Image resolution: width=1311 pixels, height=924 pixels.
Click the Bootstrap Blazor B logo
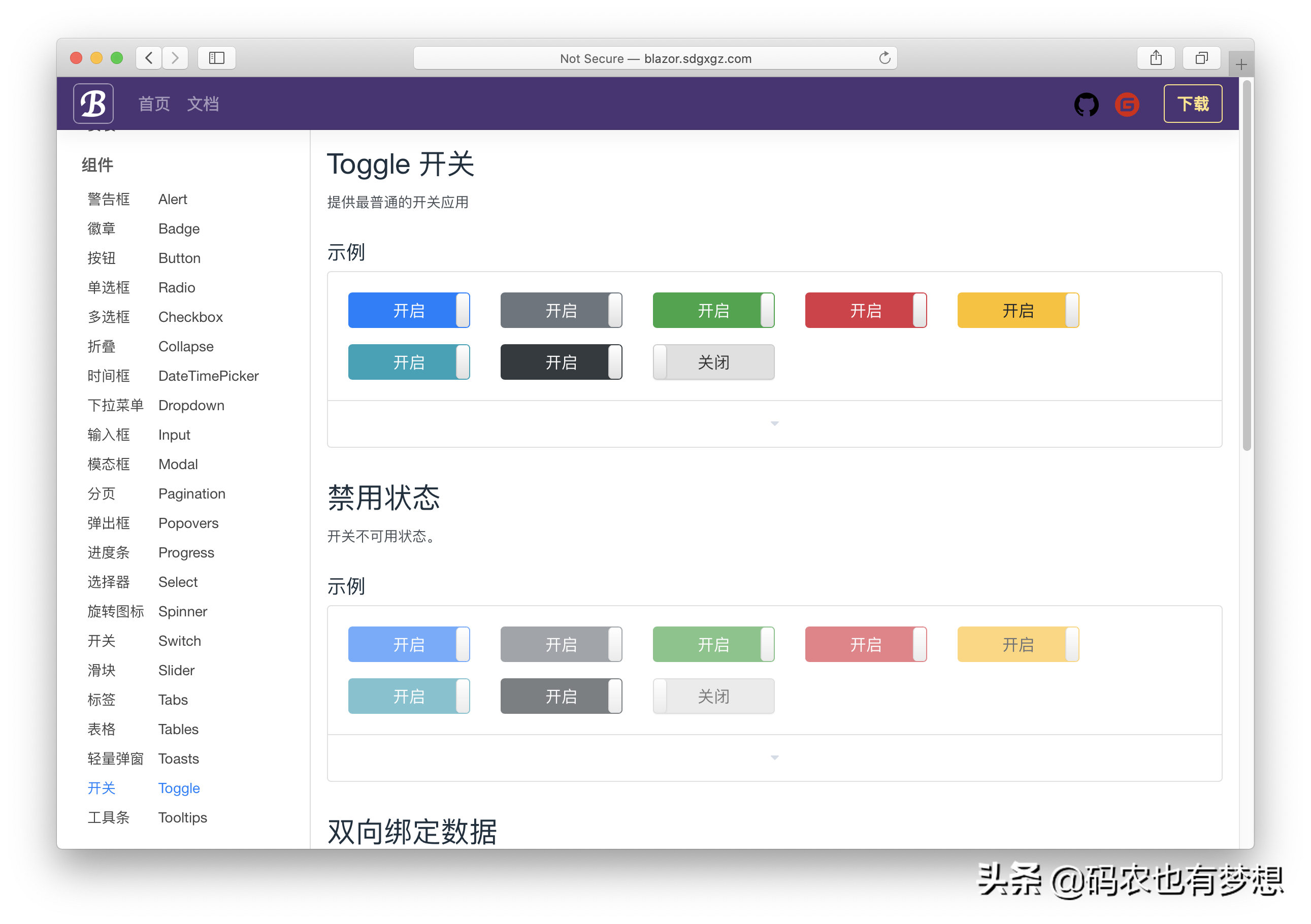click(93, 104)
